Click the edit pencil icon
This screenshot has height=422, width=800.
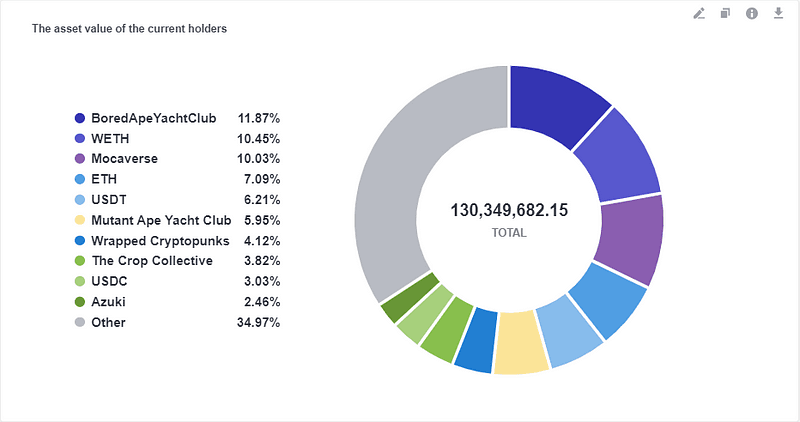[699, 13]
